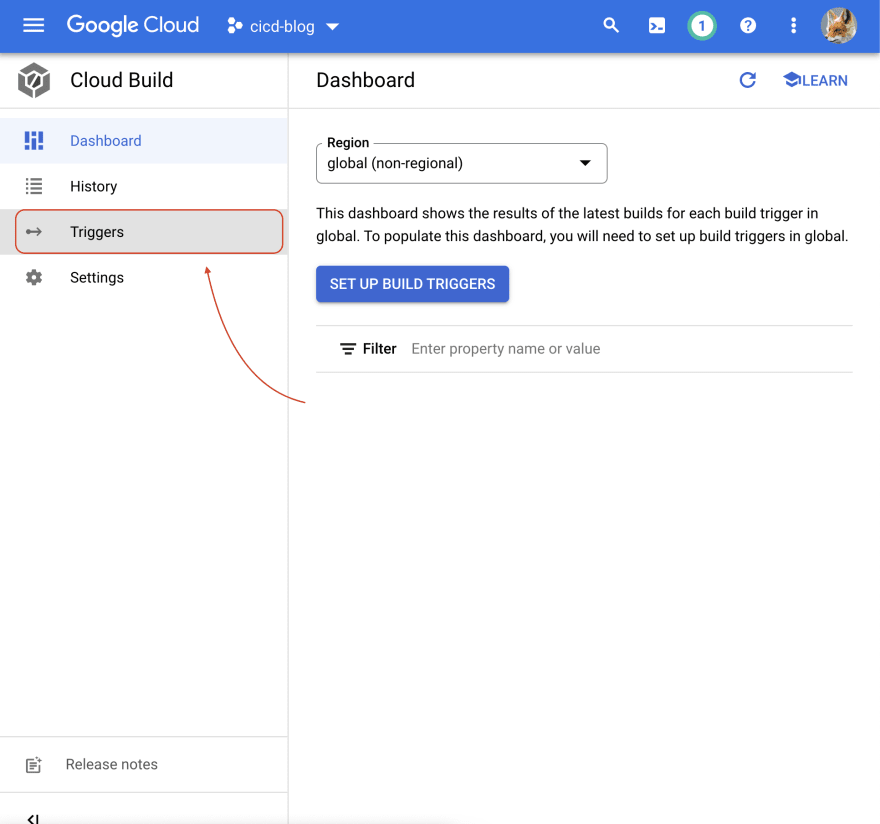Open the cicd-blog project selector
This screenshot has height=824, width=880.
[283, 26]
